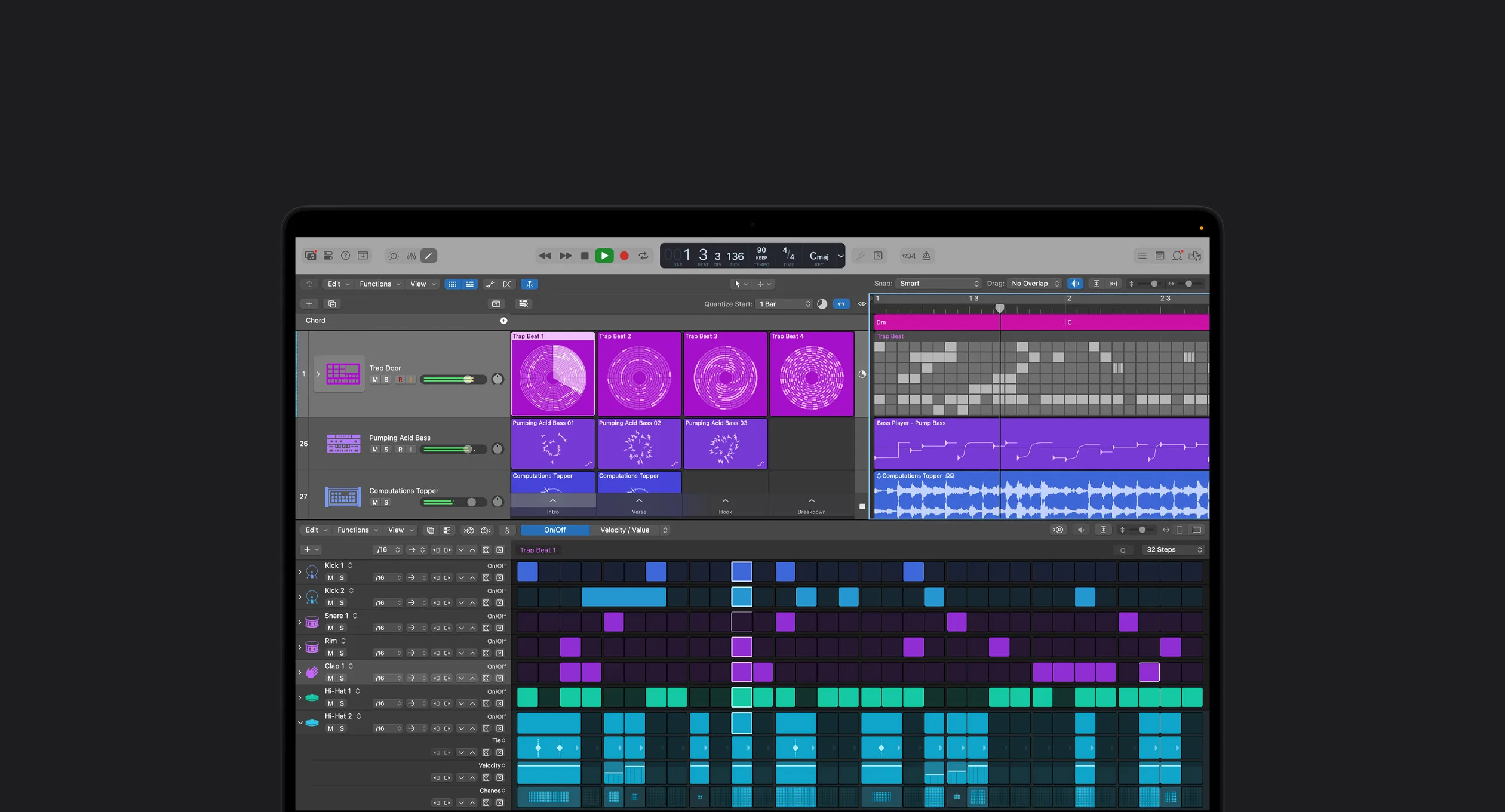Image resolution: width=1505 pixels, height=812 pixels.
Task: Open the Functions menu in Step Sequencer
Action: point(354,530)
